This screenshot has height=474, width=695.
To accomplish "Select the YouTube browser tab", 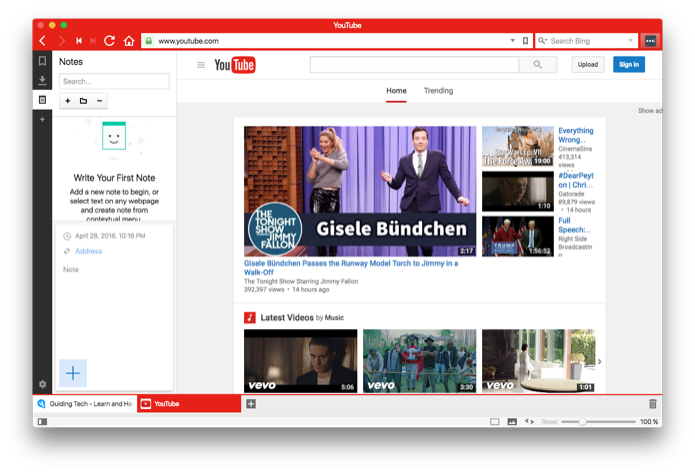I will tap(189, 403).
